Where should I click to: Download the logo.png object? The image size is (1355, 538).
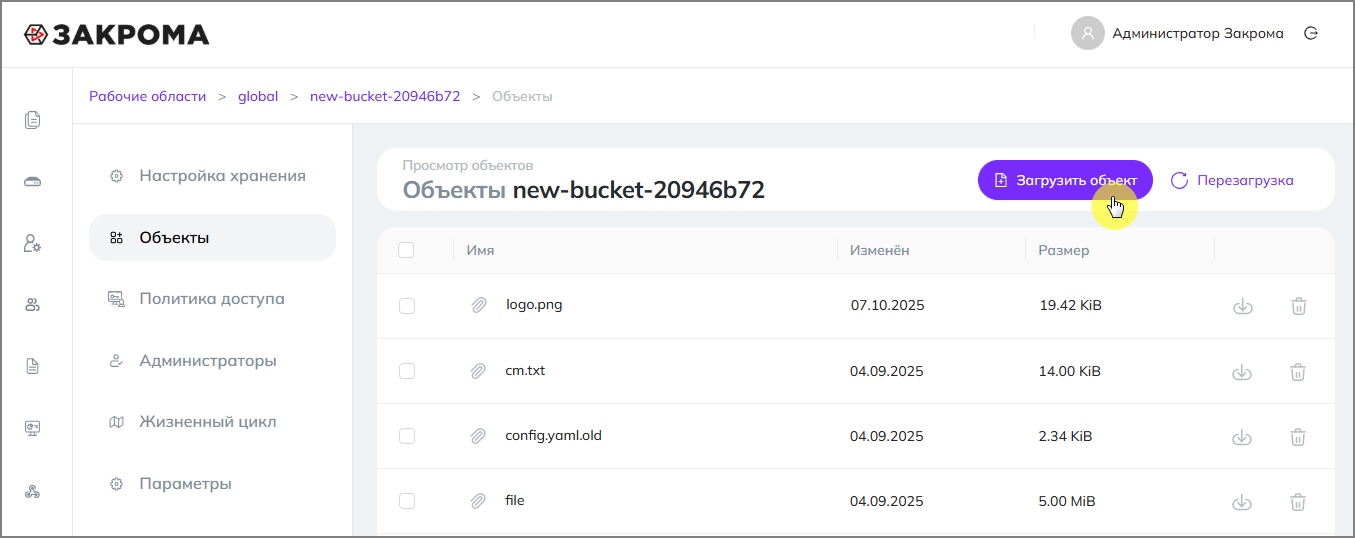pyautogui.click(x=1242, y=306)
